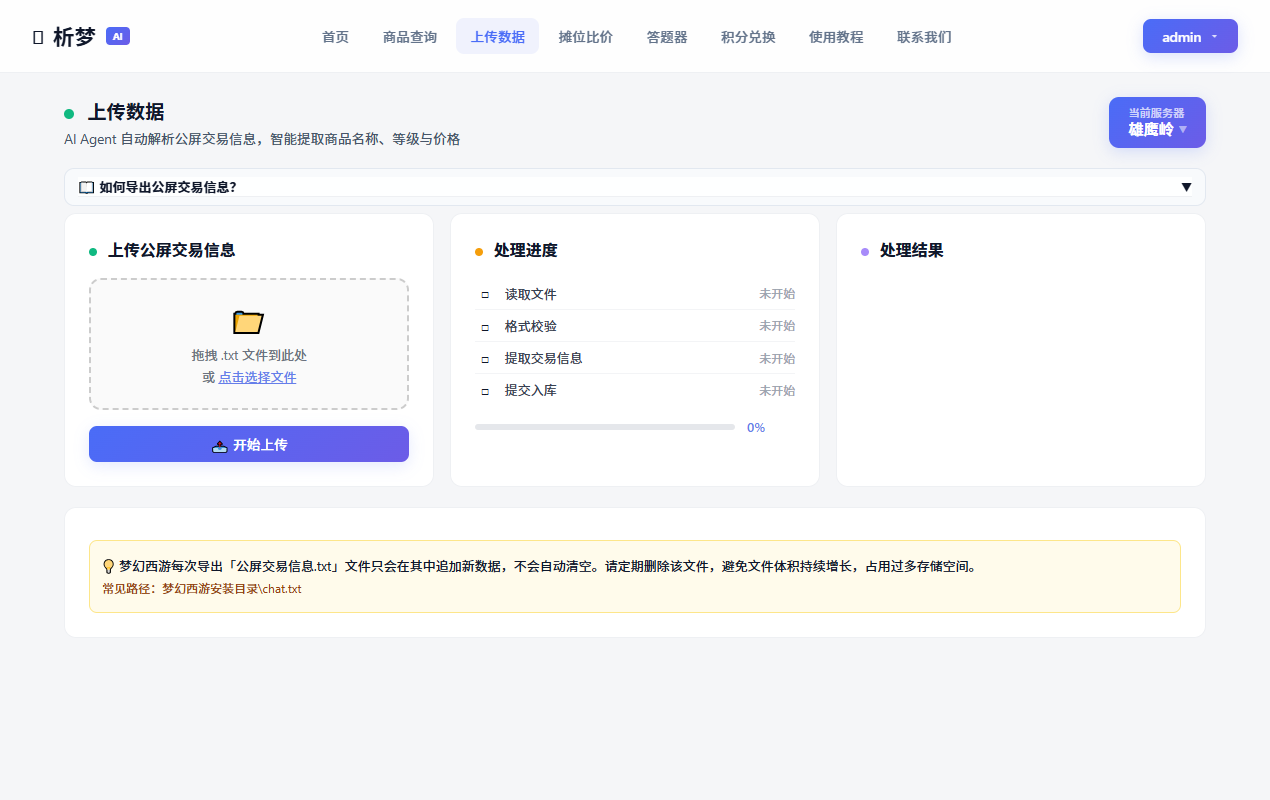This screenshot has height=800, width=1270.
Task: Click 未开始 status of 读取文件 row
Action: (777, 294)
